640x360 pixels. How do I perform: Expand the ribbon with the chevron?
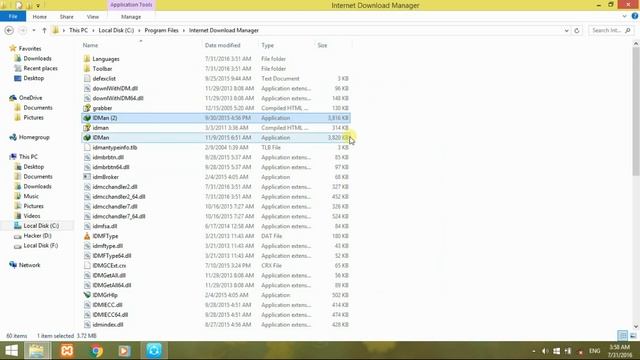pyautogui.click(x=624, y=16)
